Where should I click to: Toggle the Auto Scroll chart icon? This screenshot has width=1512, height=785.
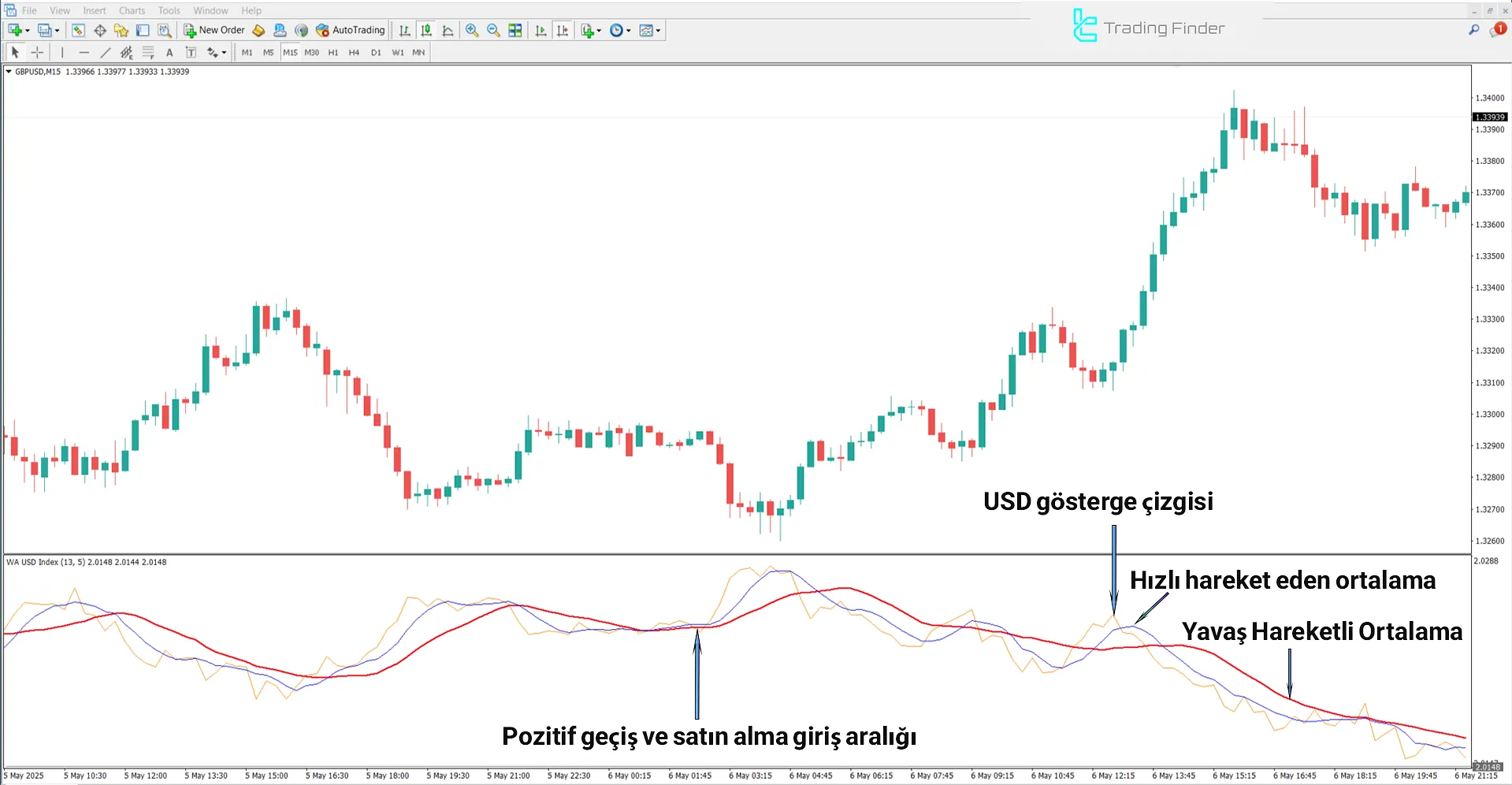[541, 30]
